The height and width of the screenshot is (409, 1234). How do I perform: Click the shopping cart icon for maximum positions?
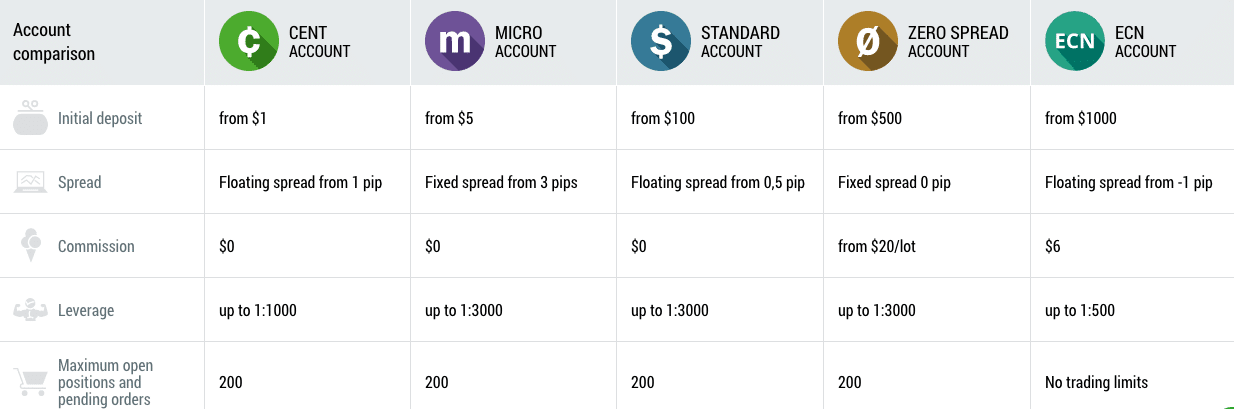pyautogui.click(x=31, y=382)
